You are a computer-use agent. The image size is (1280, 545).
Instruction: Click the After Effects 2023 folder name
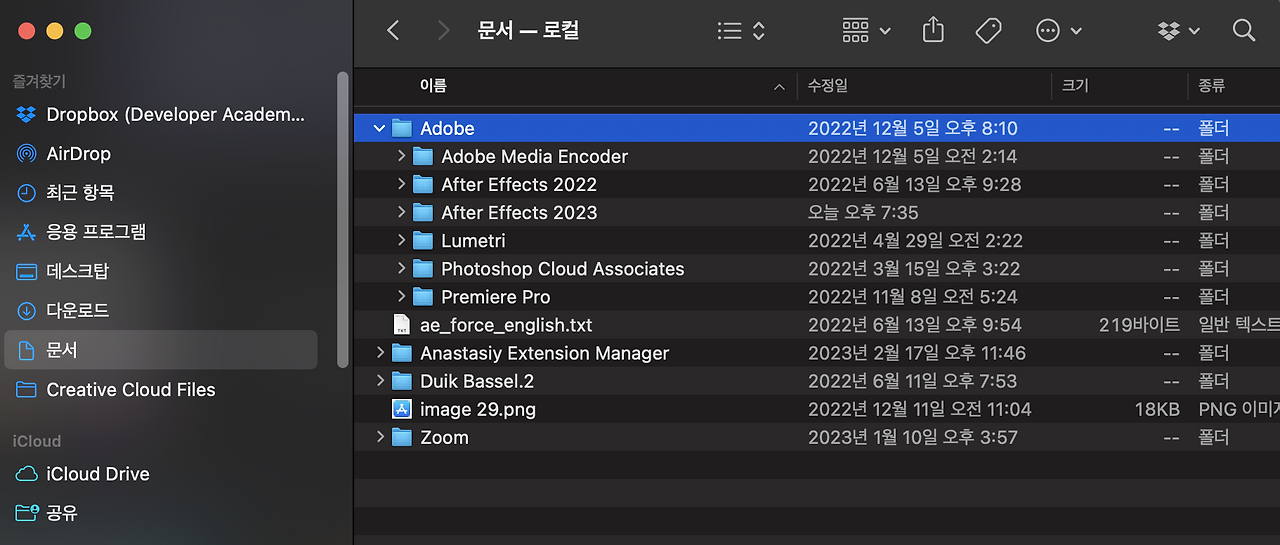click(x=519, y=212)
